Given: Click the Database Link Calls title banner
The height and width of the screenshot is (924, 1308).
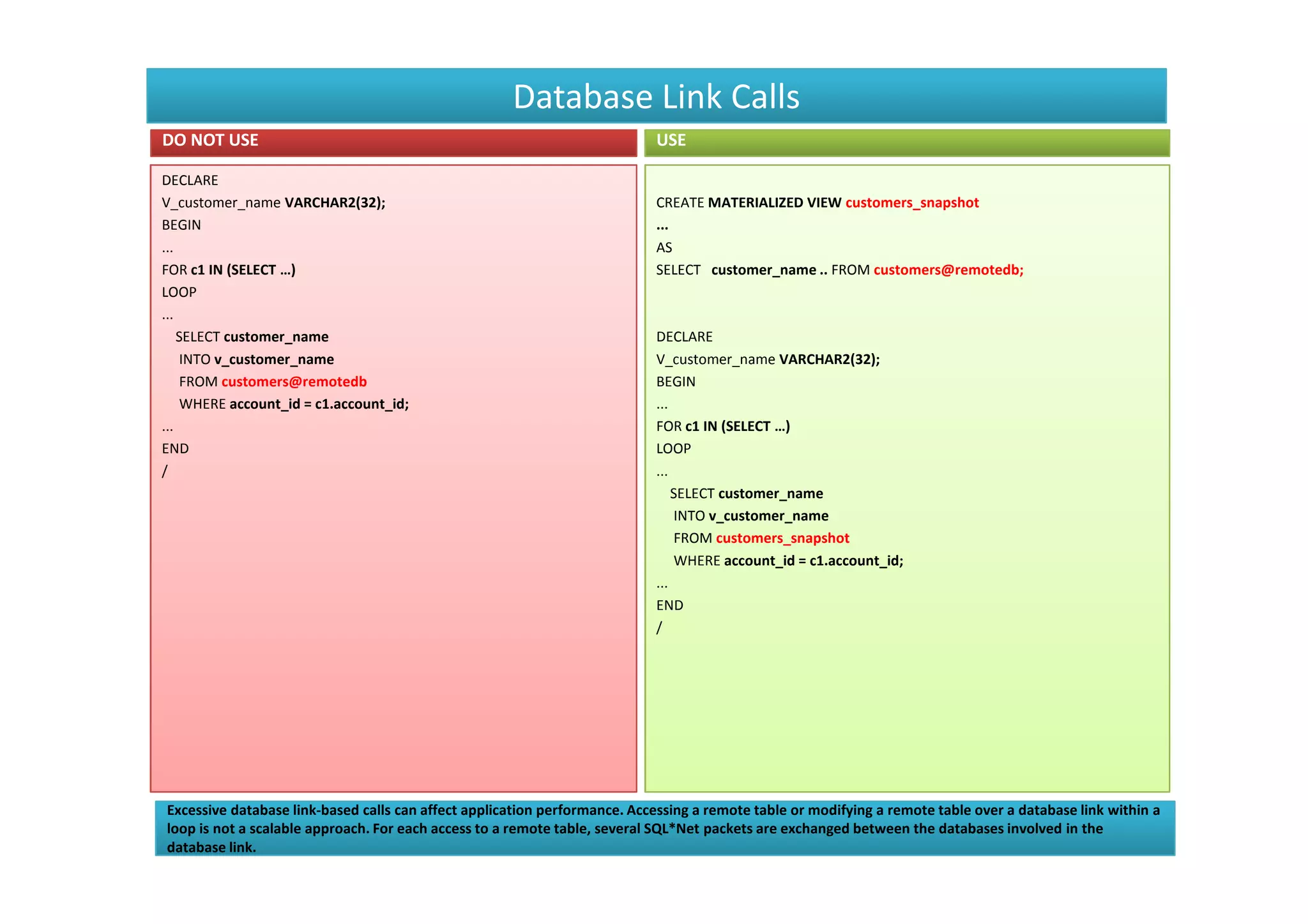Looking at the screenshot, I should tap(656, 96).
